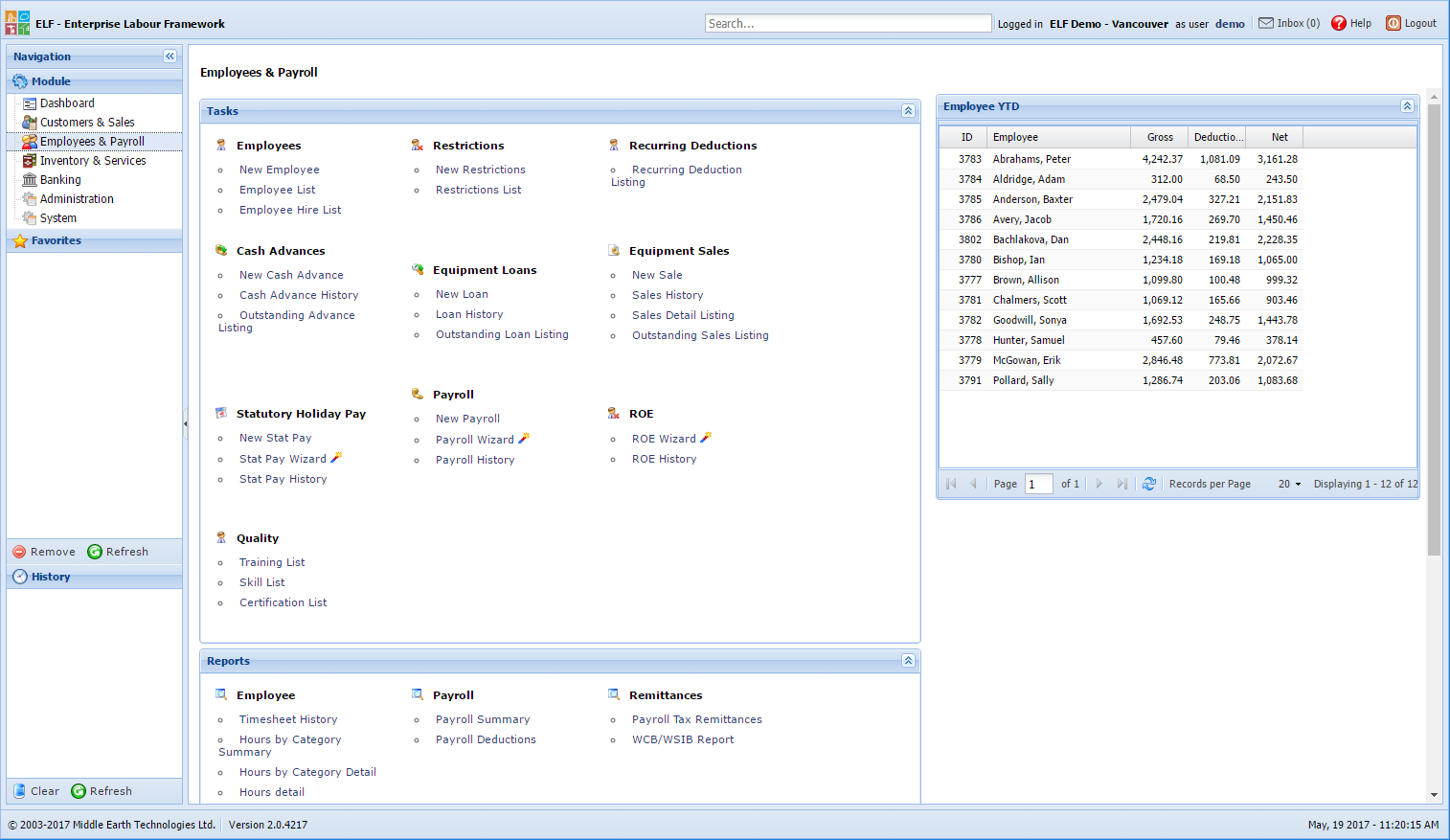The height and width of the screenshot is (840, 1450).
Task: Open the Employee List link
Action: pos(277,189)
